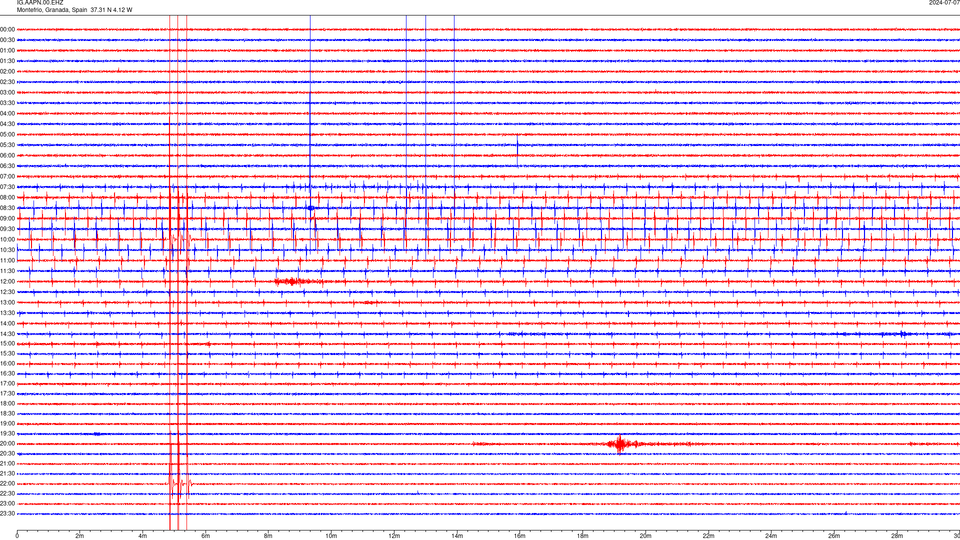Click the 10m axis tick label

point(331,536)
